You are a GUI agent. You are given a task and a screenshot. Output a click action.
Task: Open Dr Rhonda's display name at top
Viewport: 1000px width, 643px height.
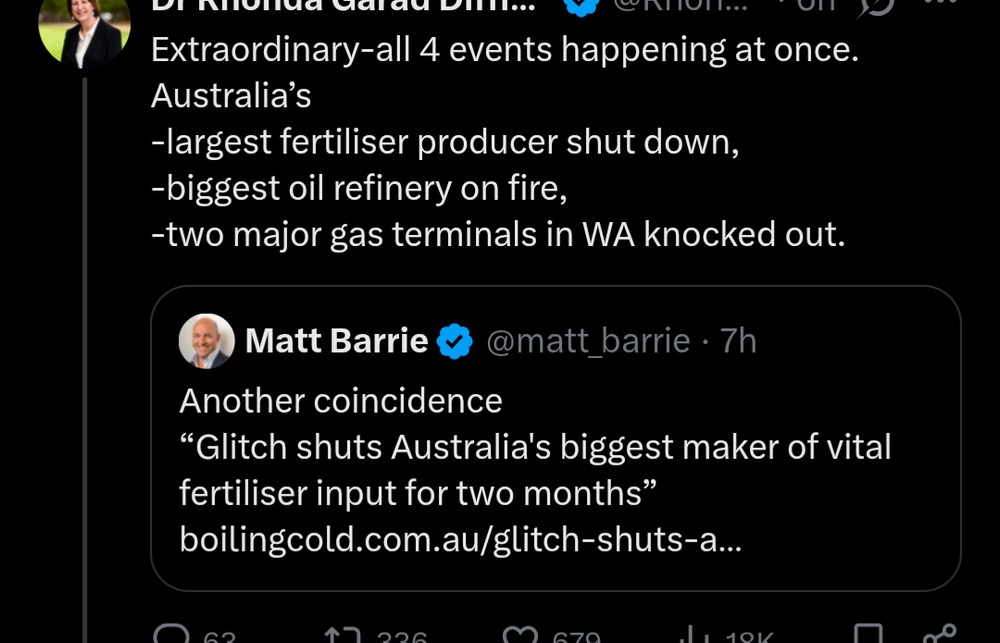point(342,6)
